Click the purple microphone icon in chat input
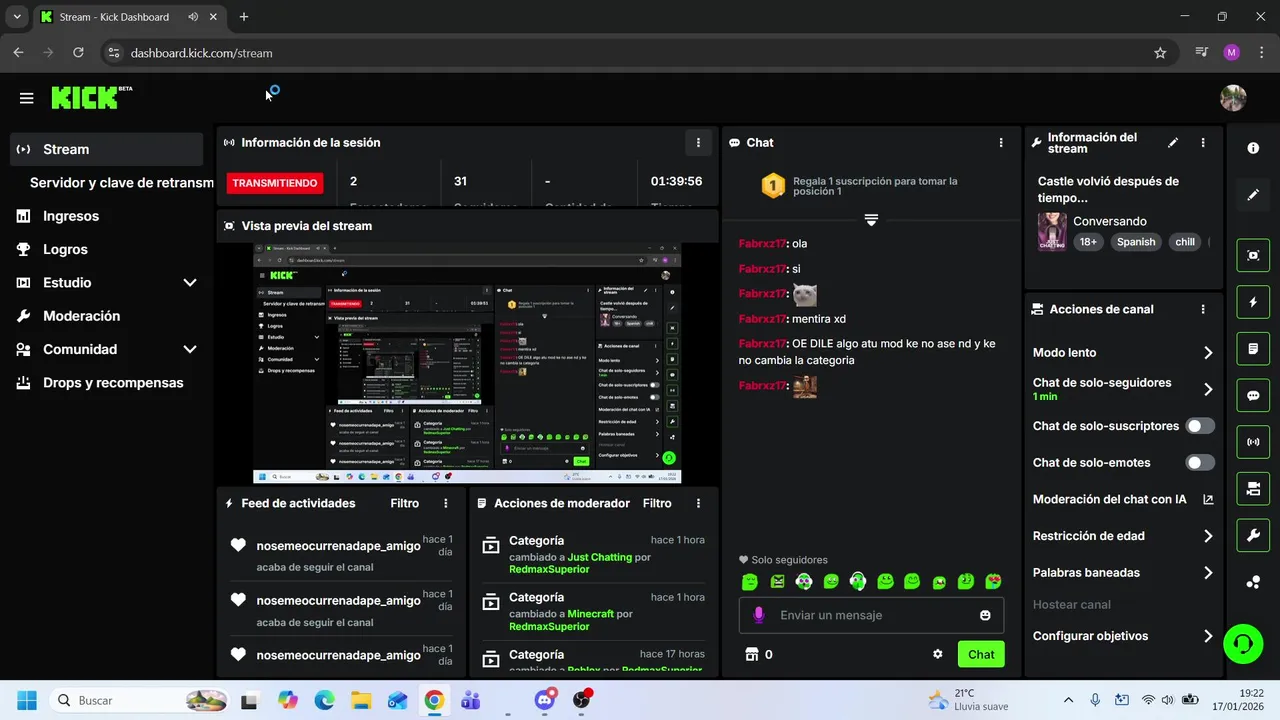 758,615
